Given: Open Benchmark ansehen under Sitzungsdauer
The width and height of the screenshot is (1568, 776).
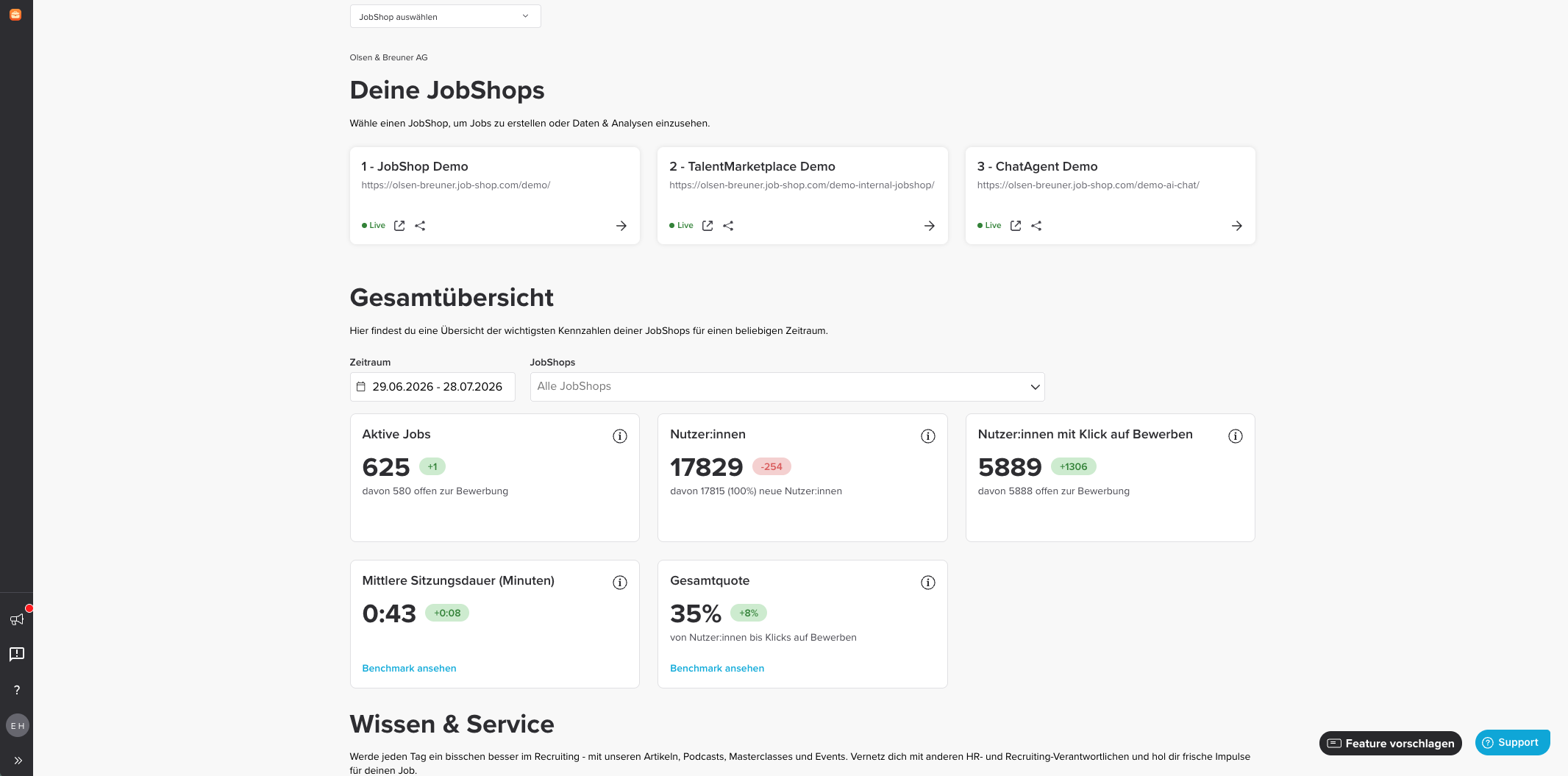Looking at the screenshot, I should [x=409, y=668].
